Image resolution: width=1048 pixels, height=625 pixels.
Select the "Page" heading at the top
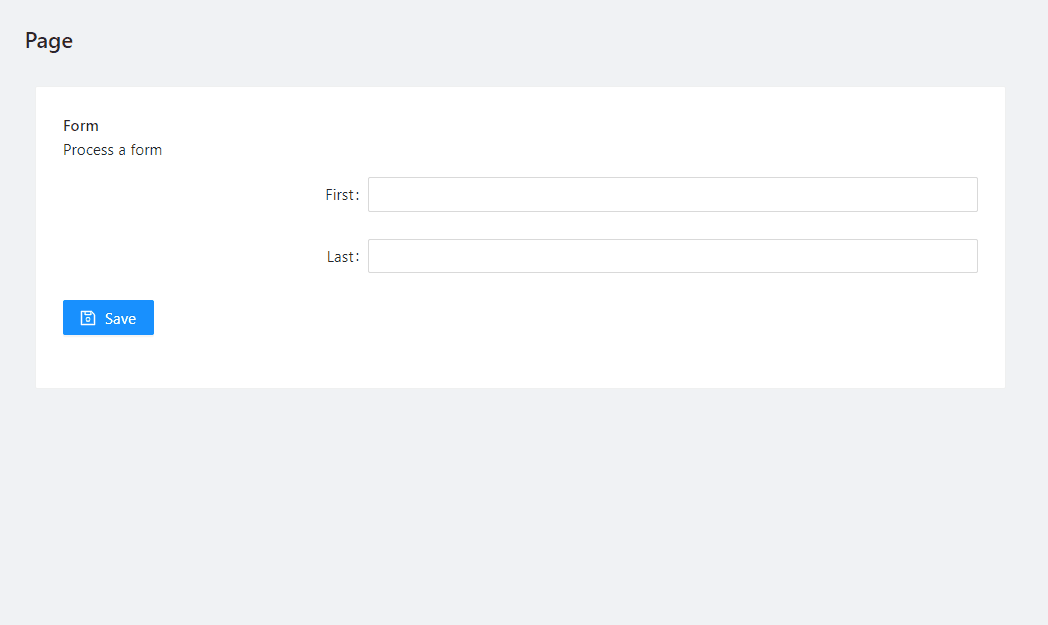(49, 41)
